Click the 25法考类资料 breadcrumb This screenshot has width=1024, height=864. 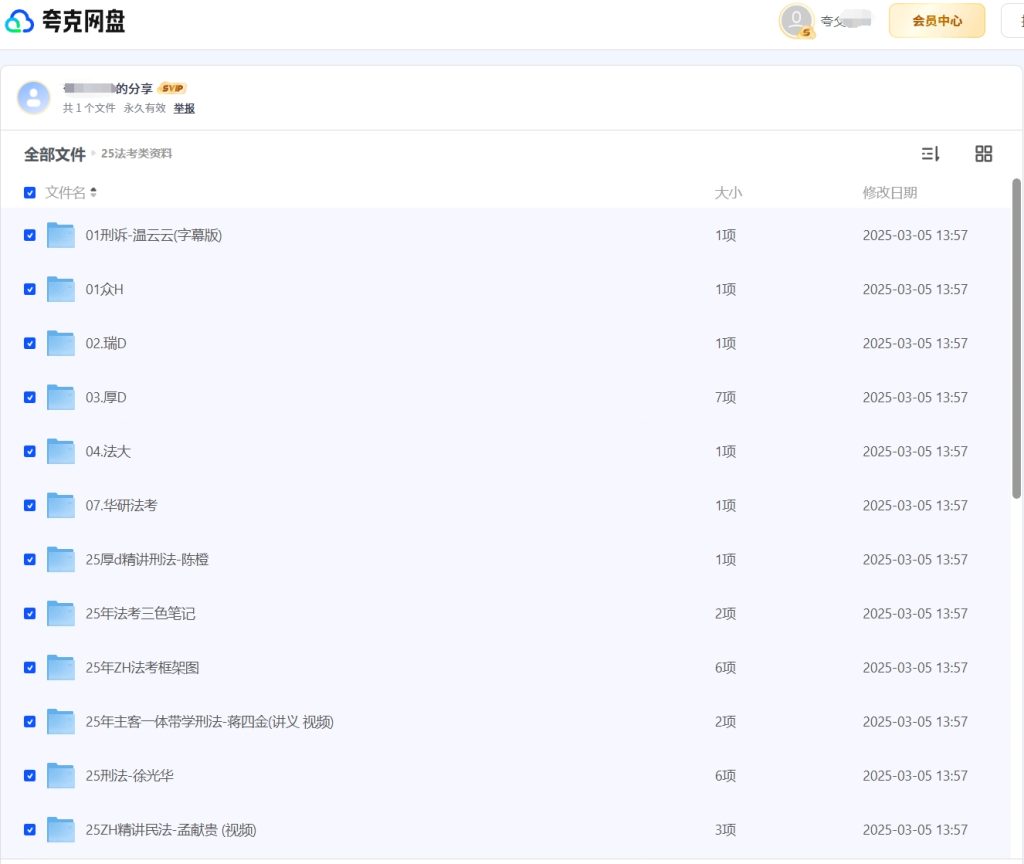coord(136,153)
